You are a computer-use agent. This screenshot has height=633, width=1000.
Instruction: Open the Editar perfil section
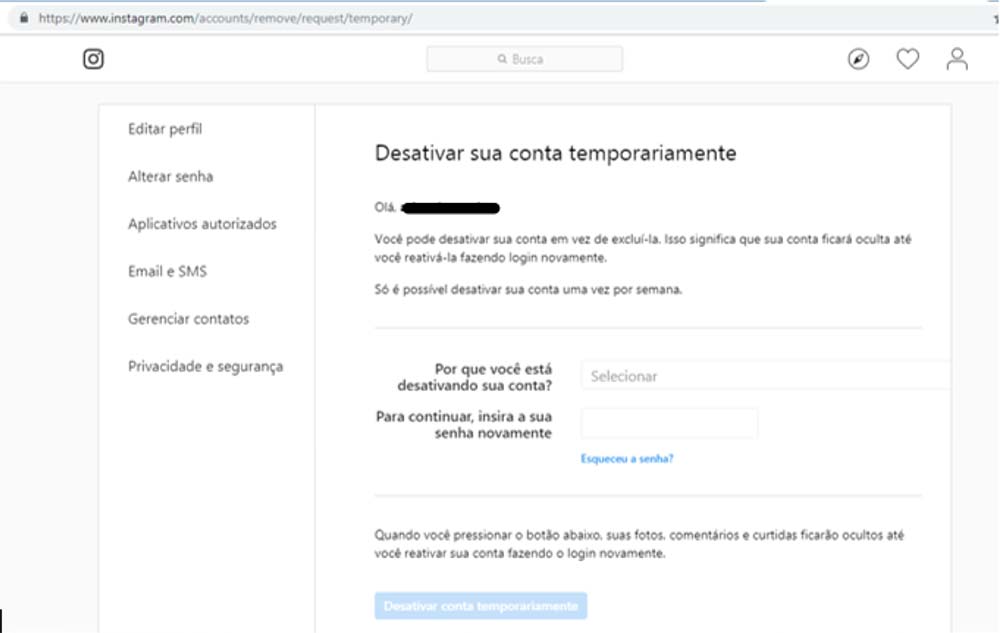[x=165, y=129]
